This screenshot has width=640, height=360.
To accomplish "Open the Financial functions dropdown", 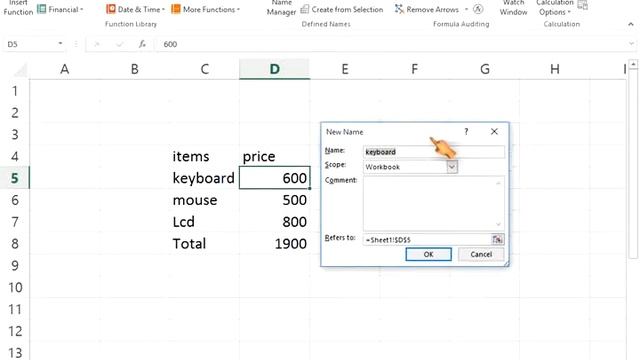I will [60, 9].
